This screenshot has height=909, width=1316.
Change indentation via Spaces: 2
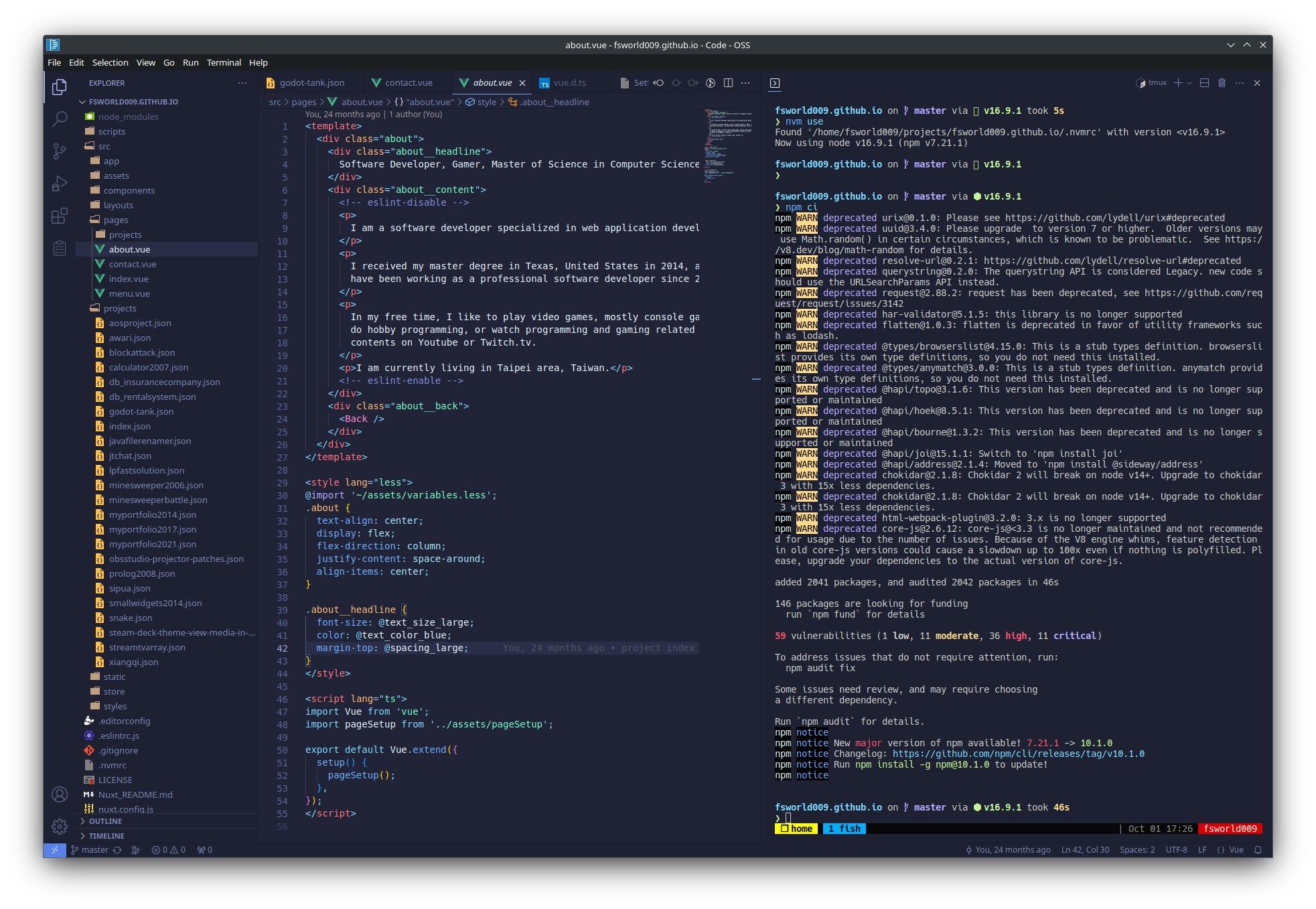tap(1137, 850)
